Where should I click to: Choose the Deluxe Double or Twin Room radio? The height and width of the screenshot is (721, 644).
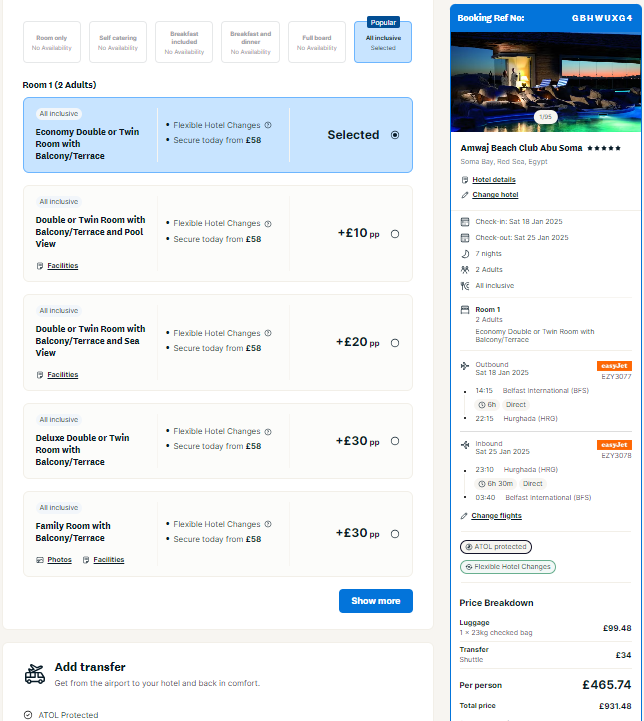tap(395, 441)
